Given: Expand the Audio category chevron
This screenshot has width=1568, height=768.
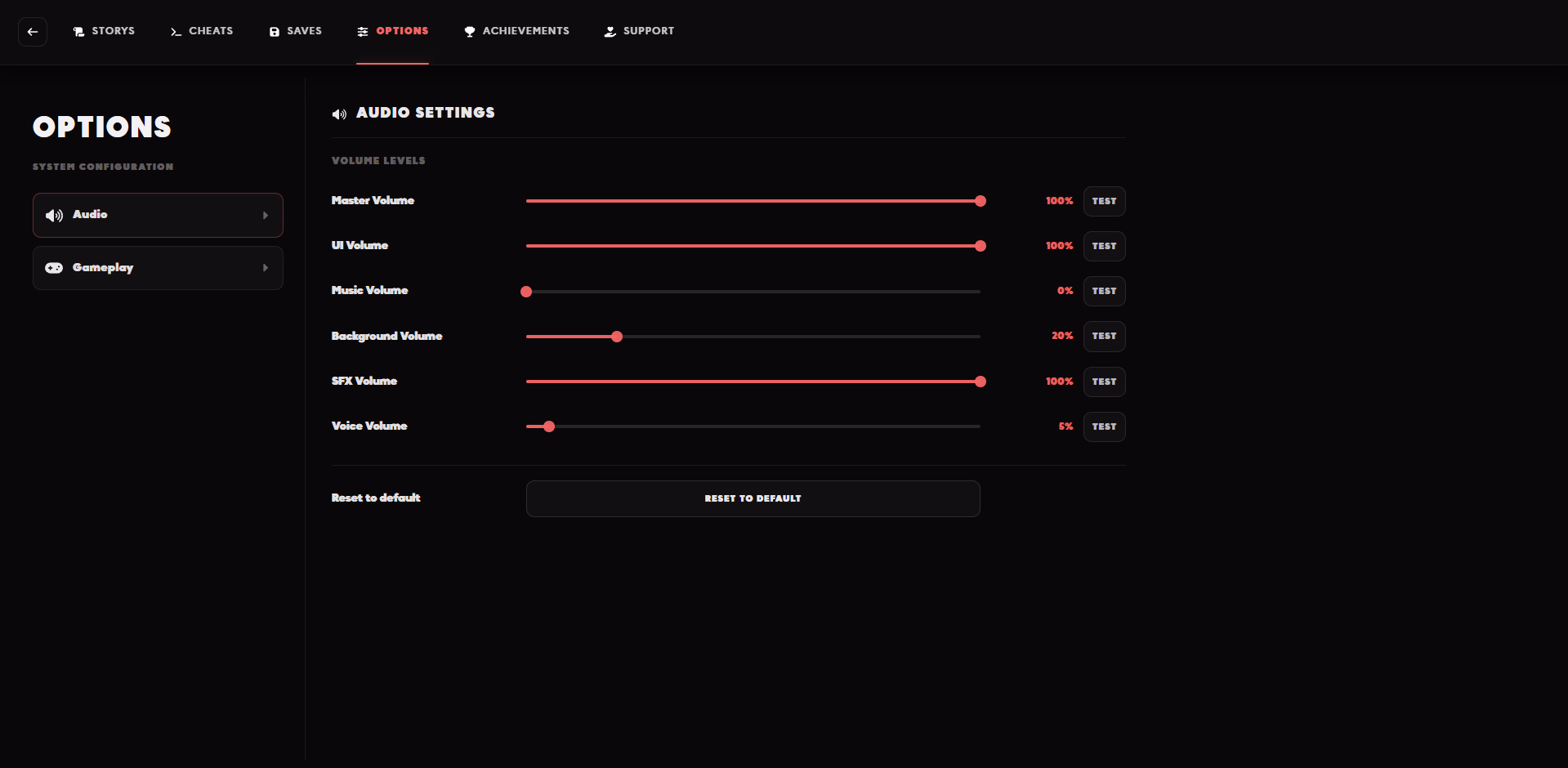Looking at the screenshot, I should (266, 216).
